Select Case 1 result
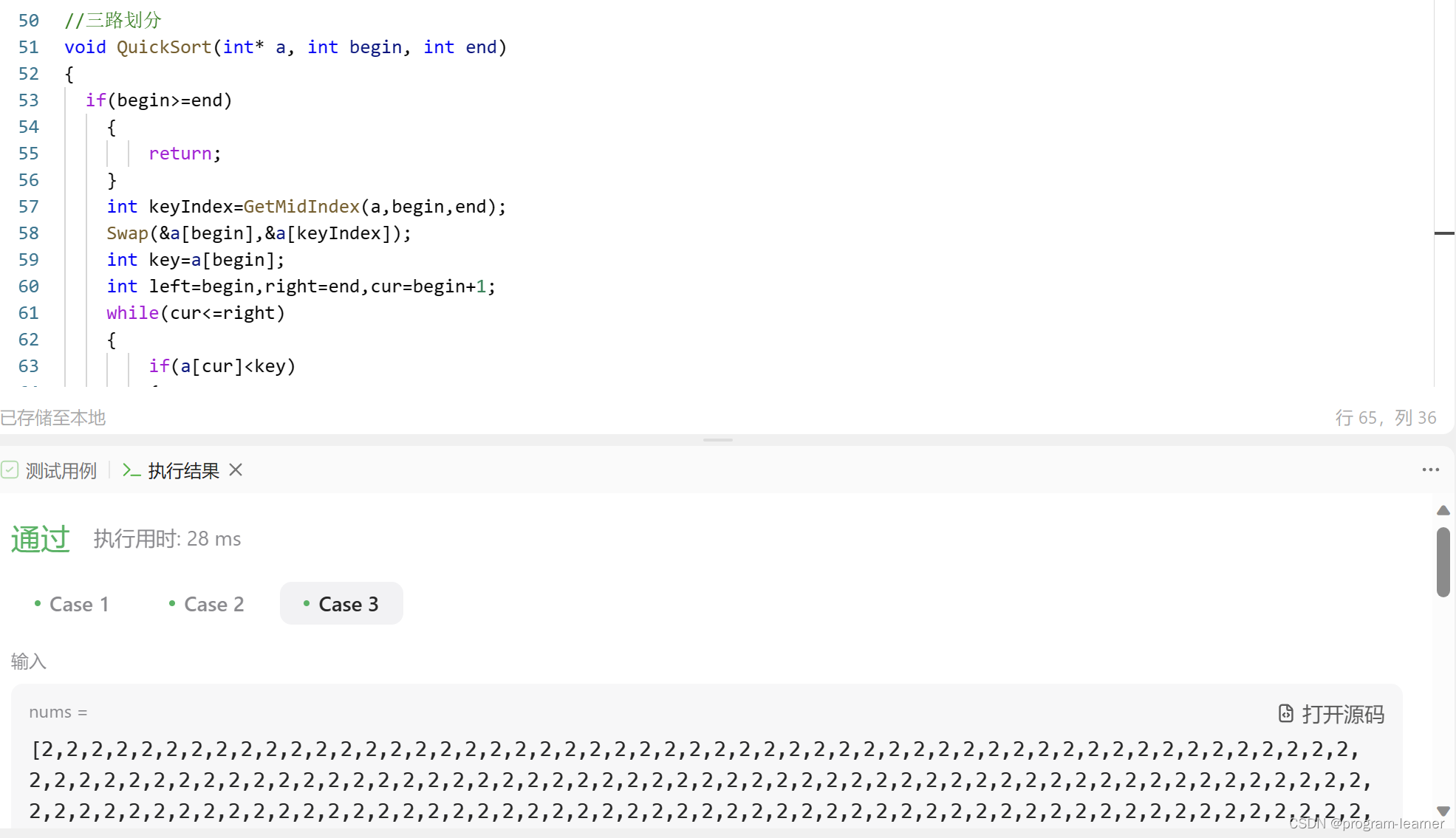 pos(72,604)
